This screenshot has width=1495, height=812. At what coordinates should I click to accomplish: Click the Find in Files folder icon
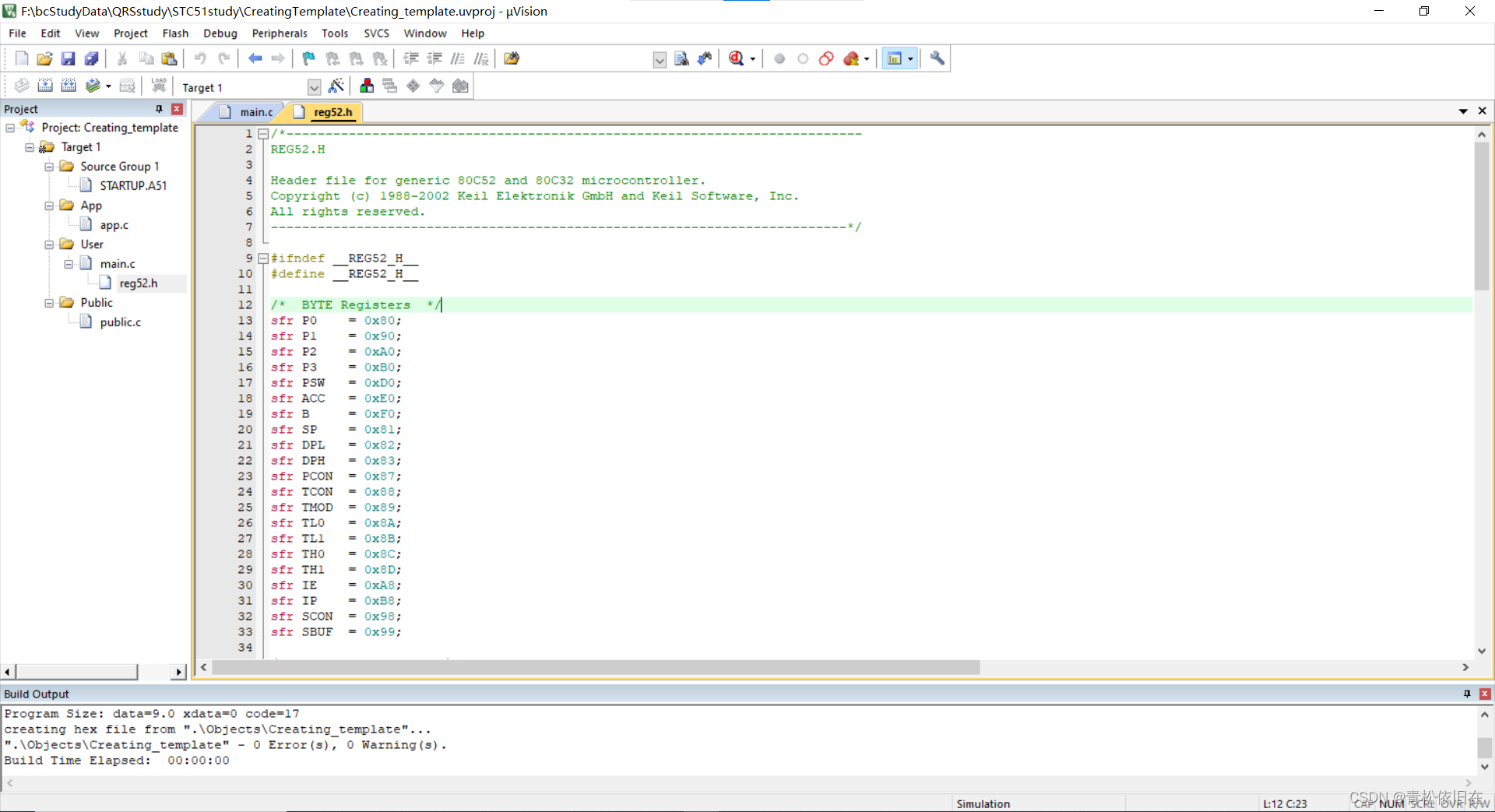tap(512, 58)
